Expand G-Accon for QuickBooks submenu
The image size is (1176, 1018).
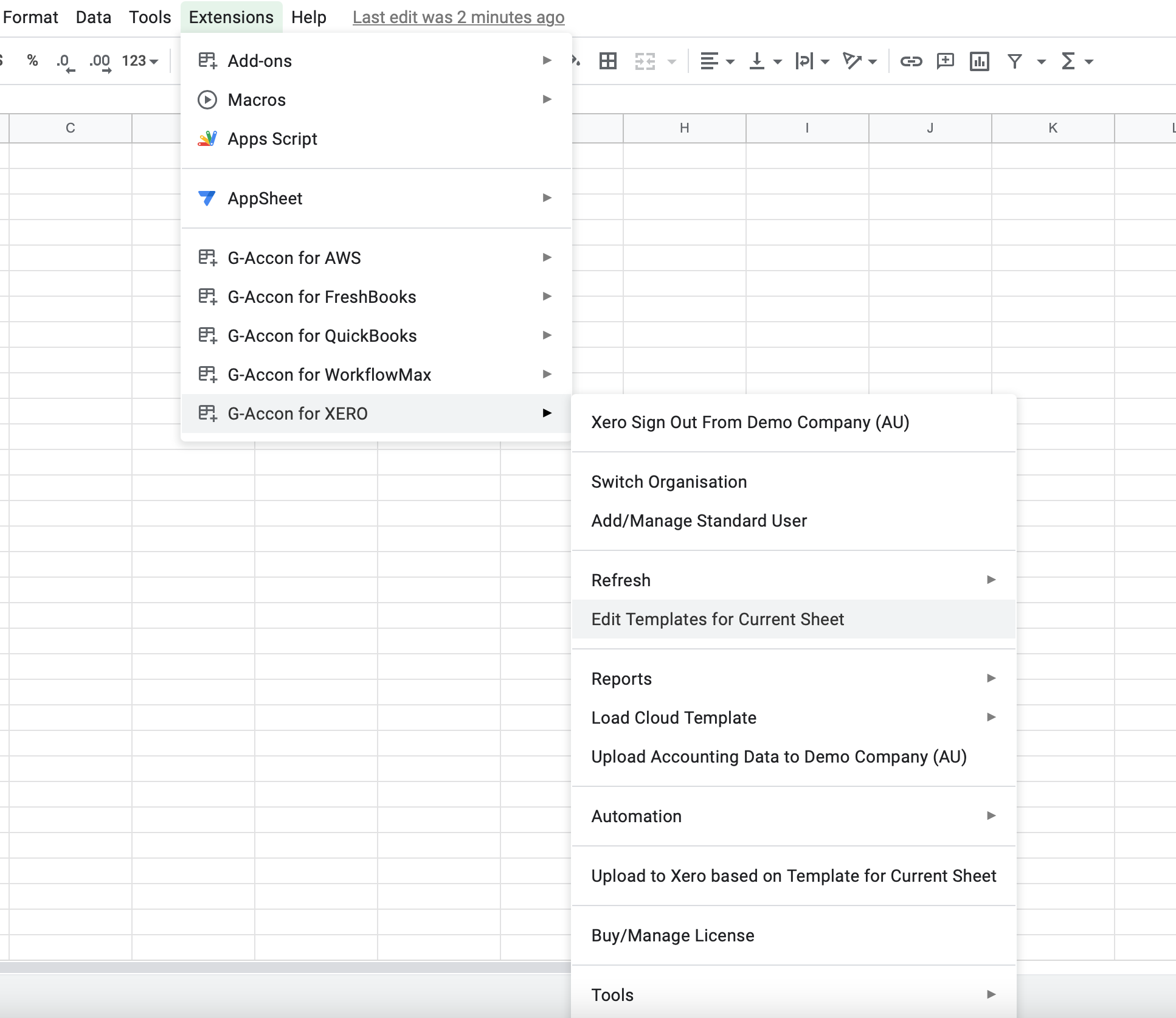point(376,336)
